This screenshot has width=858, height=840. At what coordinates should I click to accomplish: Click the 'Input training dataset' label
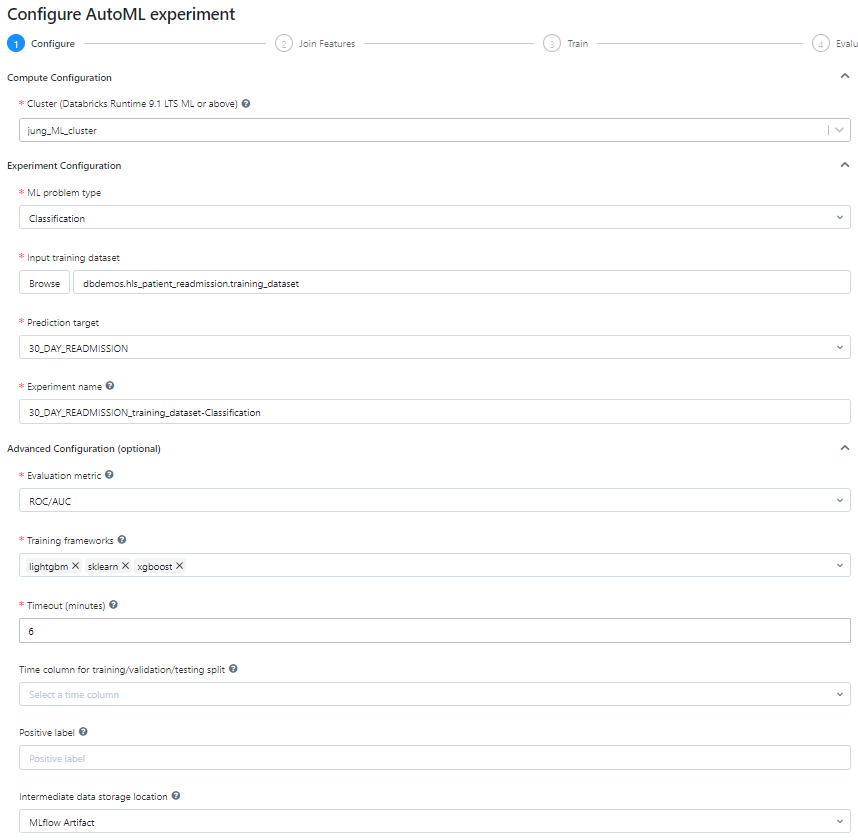(x=73, y=258)
